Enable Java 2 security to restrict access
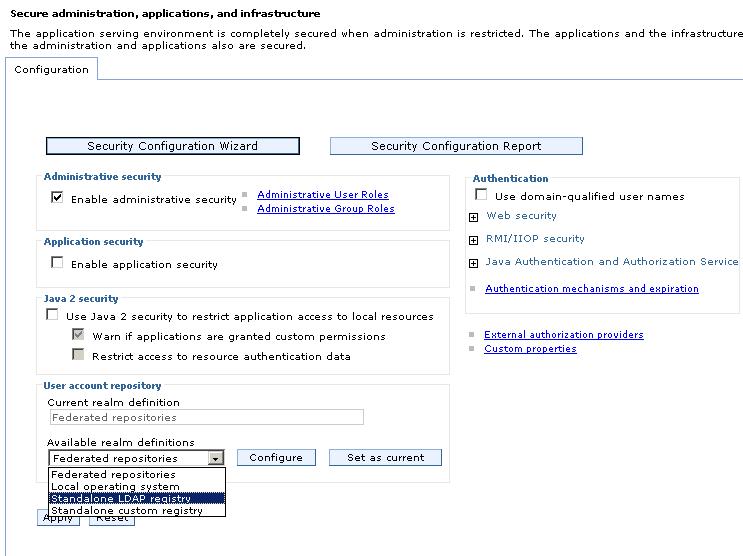 52,314
